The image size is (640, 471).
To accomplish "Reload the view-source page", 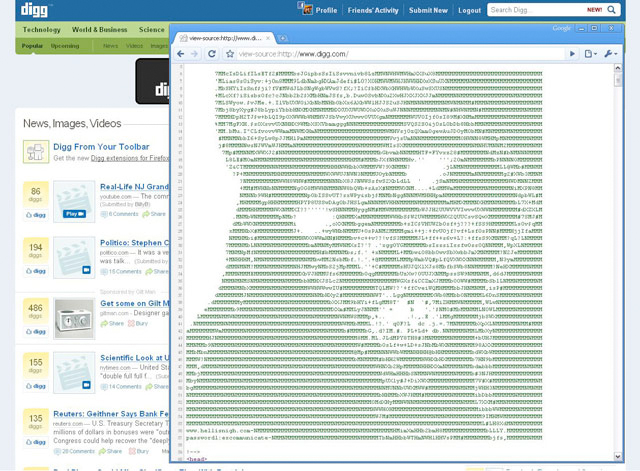I will point(212,54).
